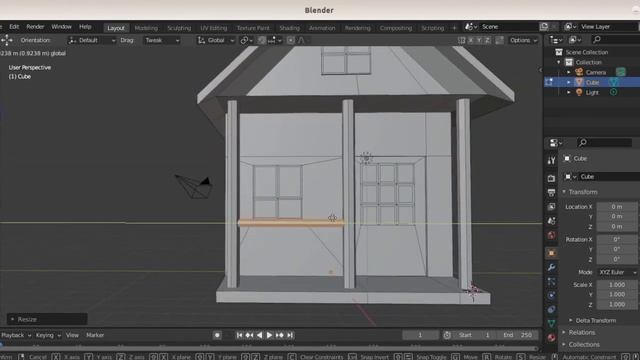Click the auto keying record button
The image size is (640, 360).
pyautogui.click(x=217, y=335)
